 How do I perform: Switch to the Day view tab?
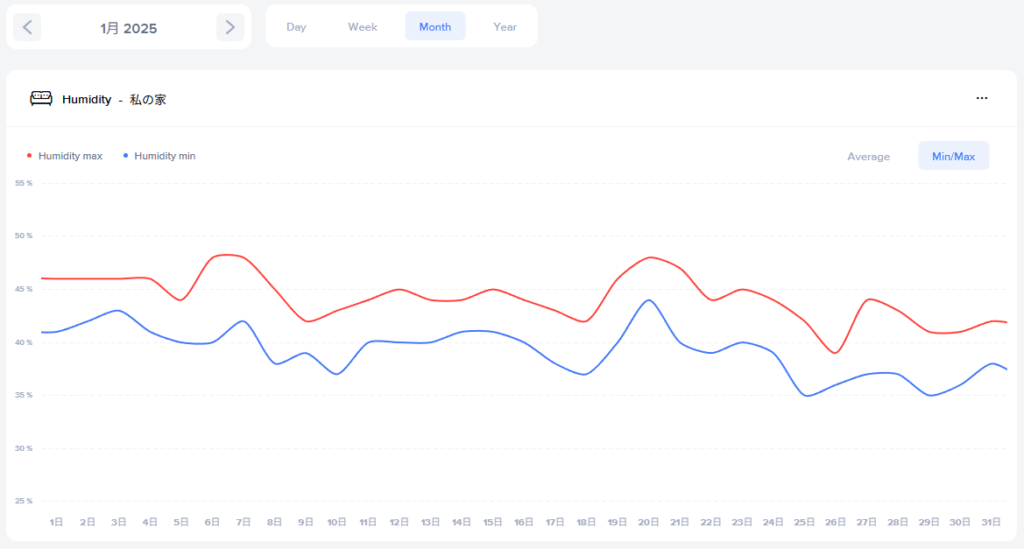tap(296, 27)
